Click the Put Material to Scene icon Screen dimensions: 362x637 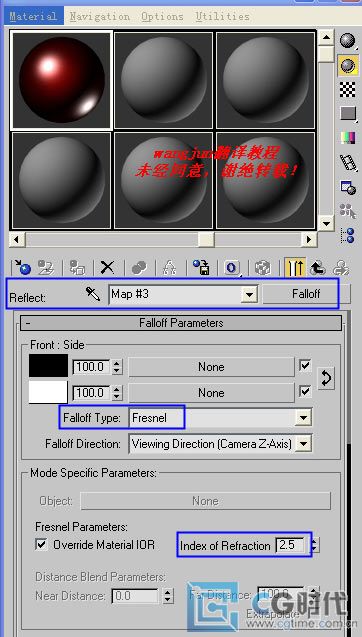click(x=46, y=268)
